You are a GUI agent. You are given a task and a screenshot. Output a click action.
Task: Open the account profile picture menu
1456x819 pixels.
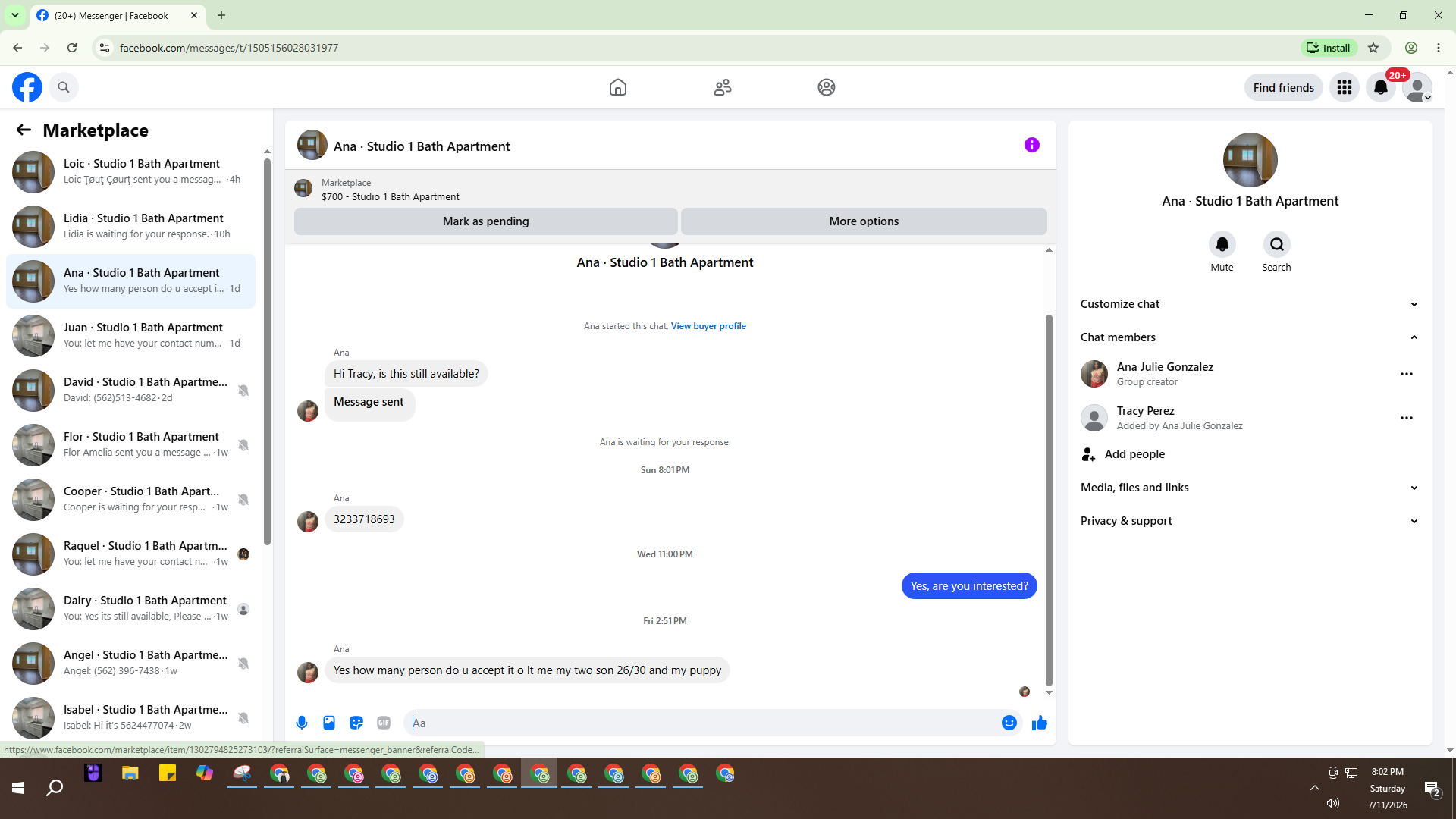pos(1417,87)
